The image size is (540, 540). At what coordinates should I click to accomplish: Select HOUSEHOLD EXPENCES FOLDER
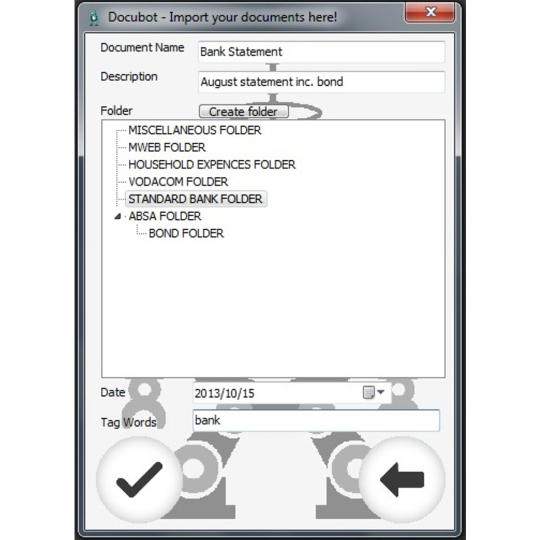(212, 165)
